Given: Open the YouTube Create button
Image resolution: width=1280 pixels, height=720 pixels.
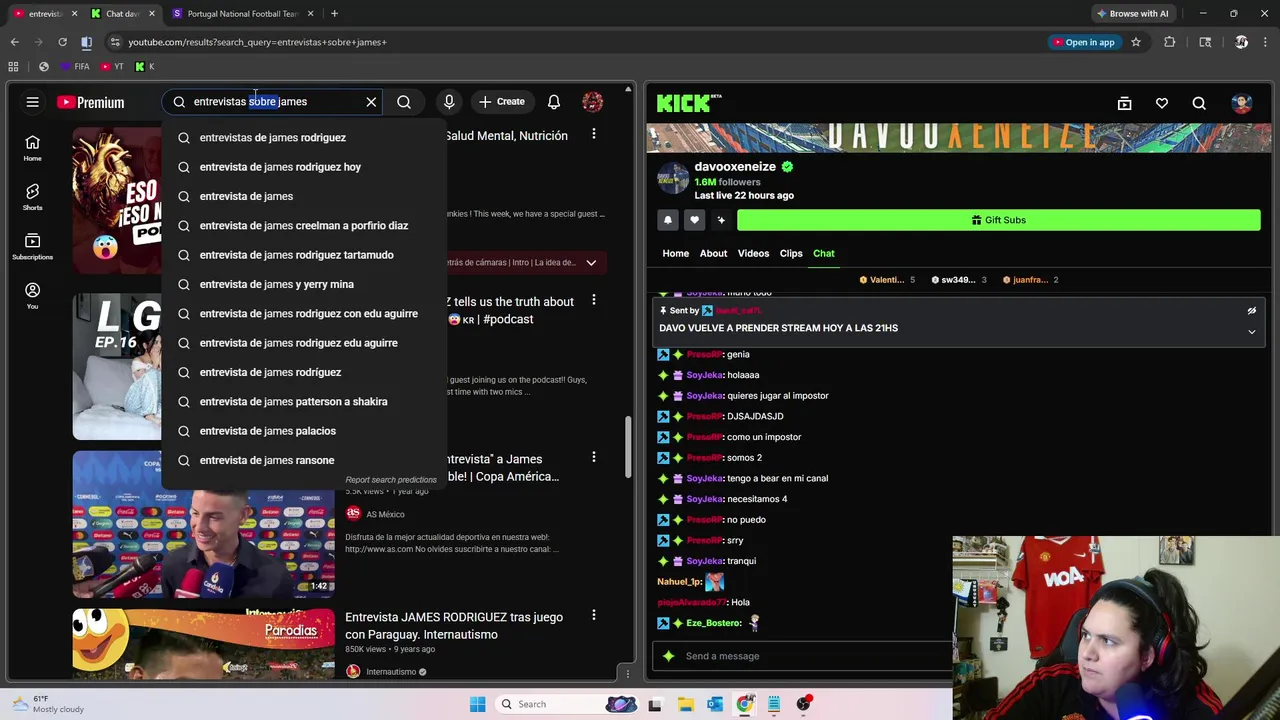Looking at the screenshot, I should pos(501,102).
